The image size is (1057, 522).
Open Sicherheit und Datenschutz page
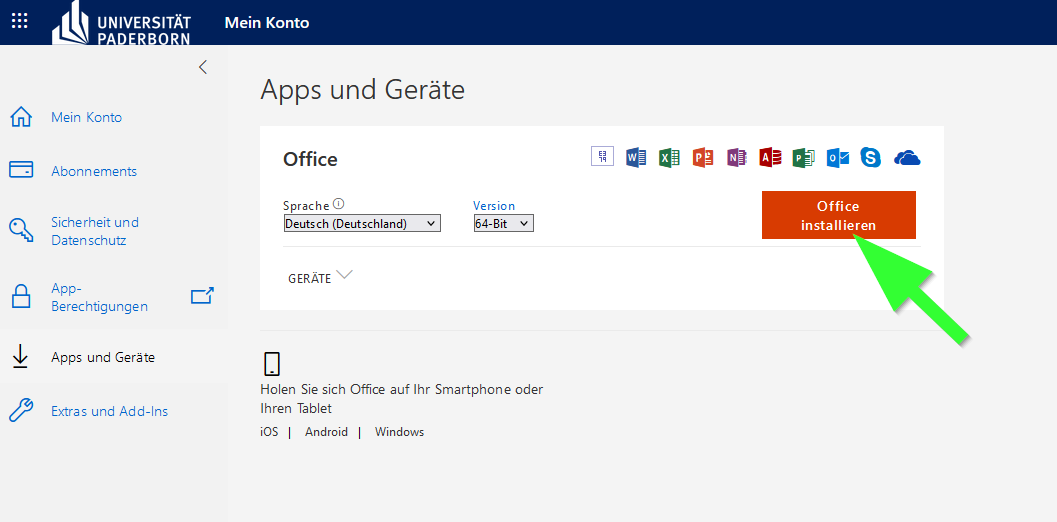[95, 231]
